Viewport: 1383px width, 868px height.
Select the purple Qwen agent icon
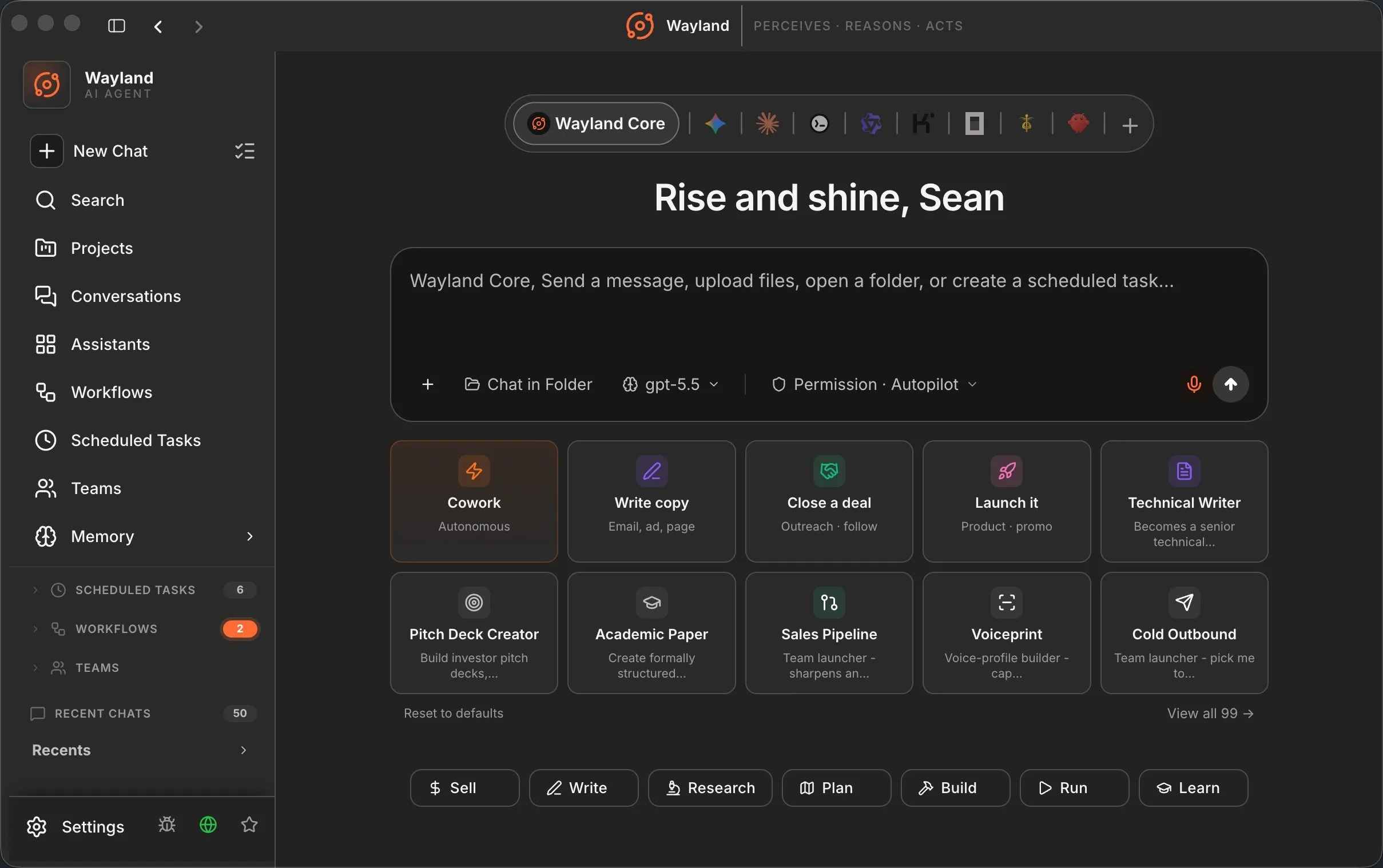[x=871, y=124]
